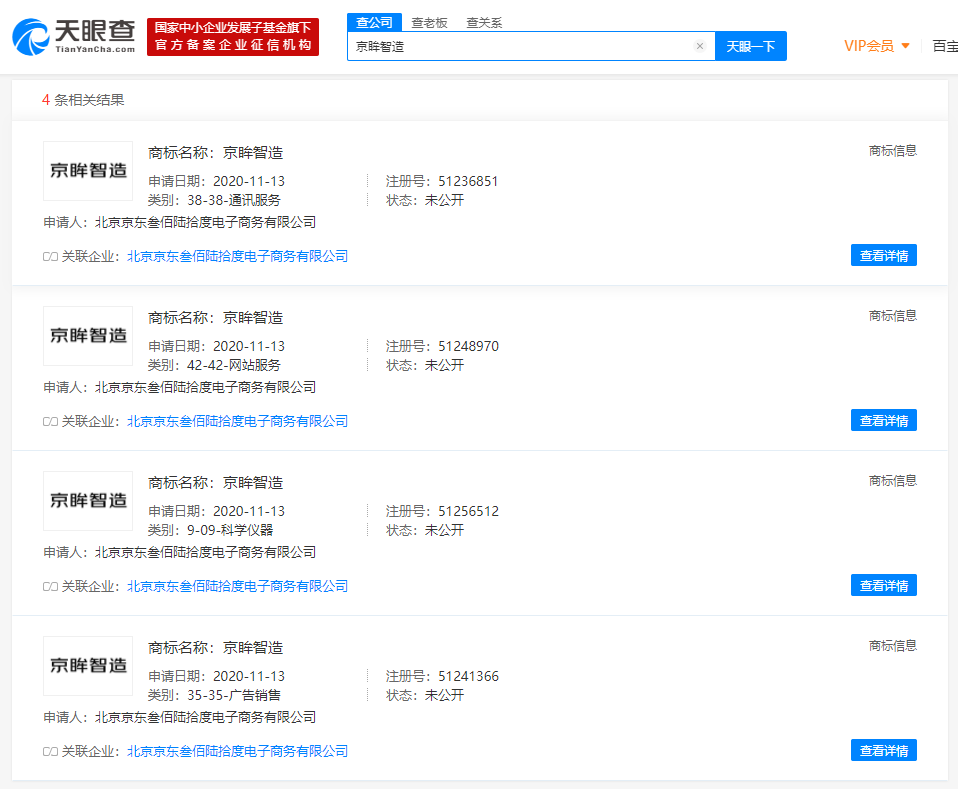The image size is (958, 789).
Task: Click link icon beside 关联企业 in 科学仪器 result
Action: [x=50, y=587]
